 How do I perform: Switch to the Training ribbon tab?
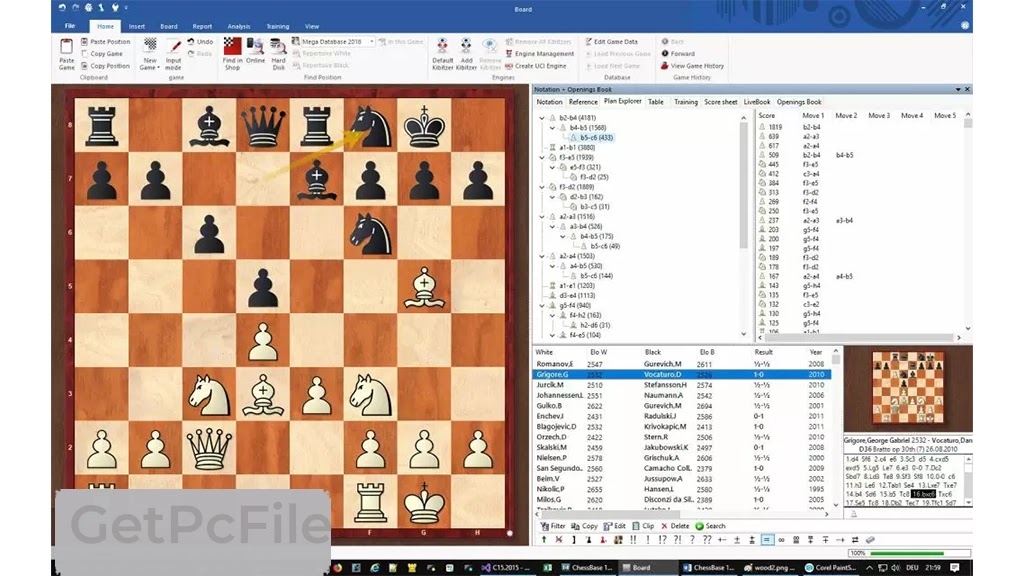tap(278, 27)
